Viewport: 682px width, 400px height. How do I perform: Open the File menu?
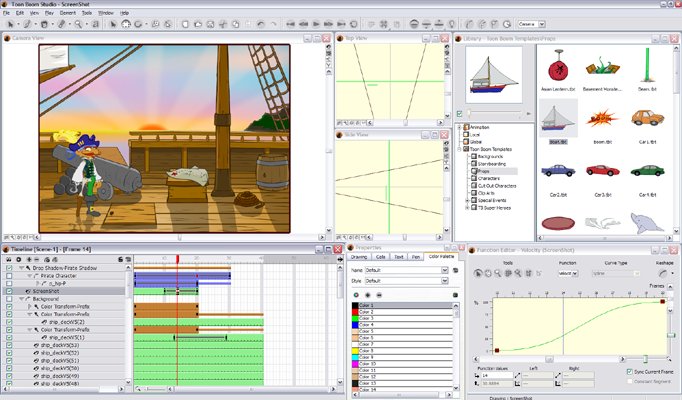click(6, 13)
